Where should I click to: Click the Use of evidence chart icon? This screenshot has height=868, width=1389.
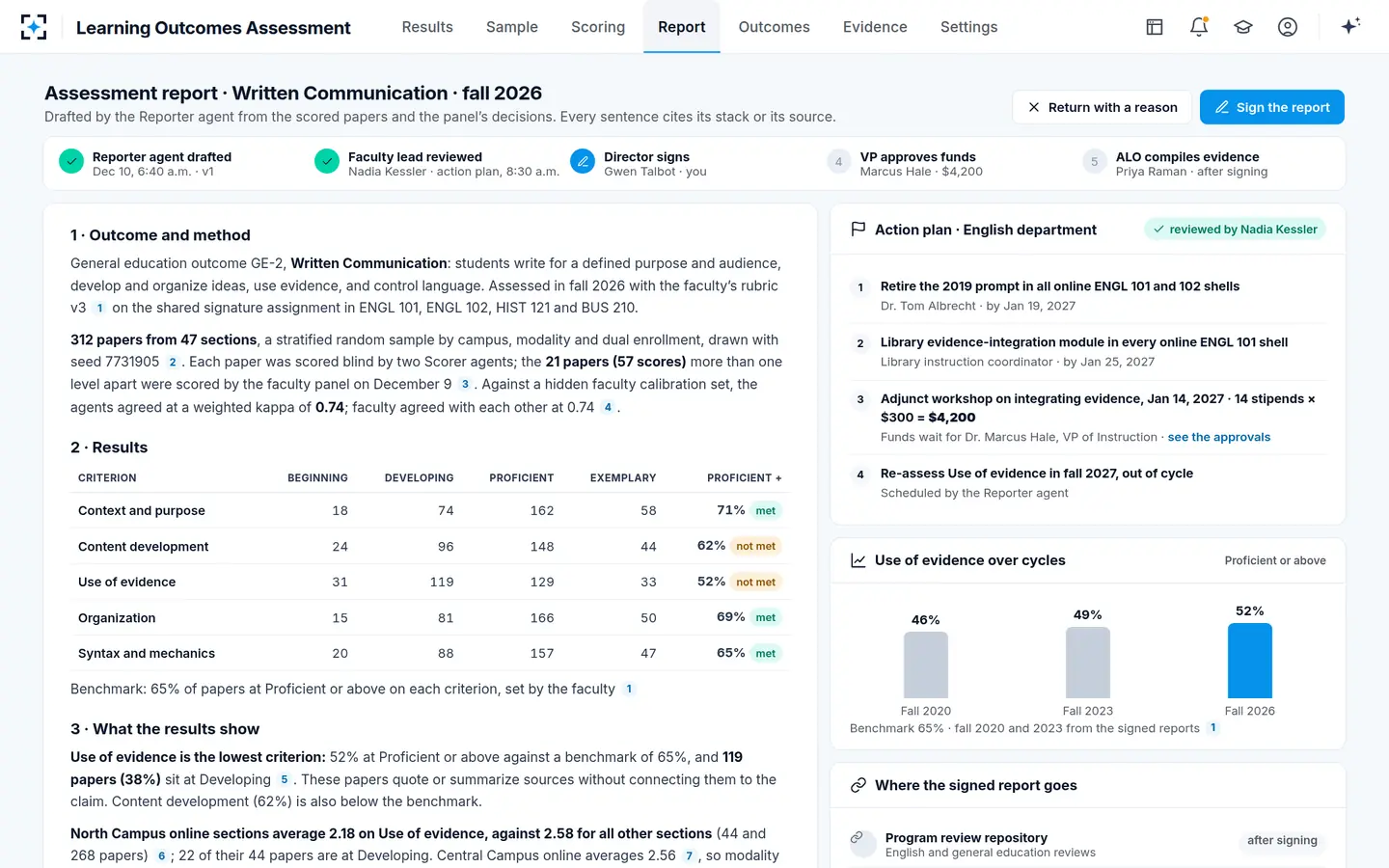858,560
